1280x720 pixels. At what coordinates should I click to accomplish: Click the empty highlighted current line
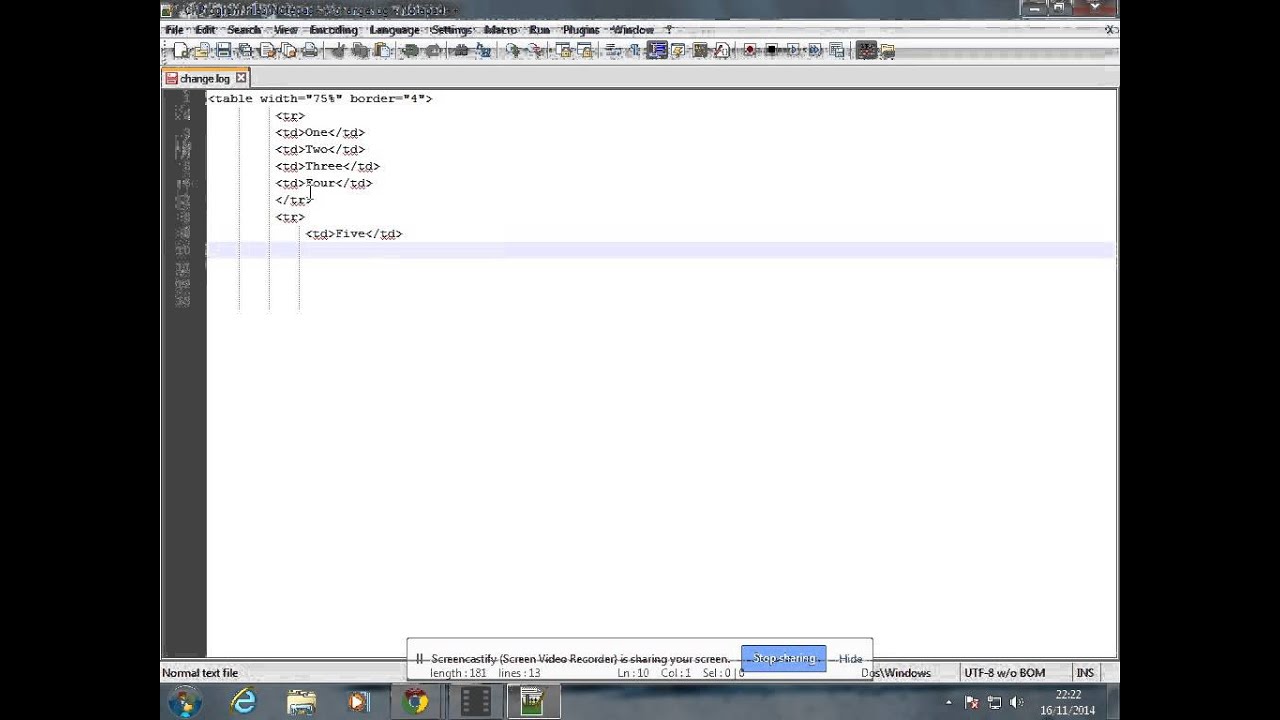pyautogui.click(x=661, y=250)
